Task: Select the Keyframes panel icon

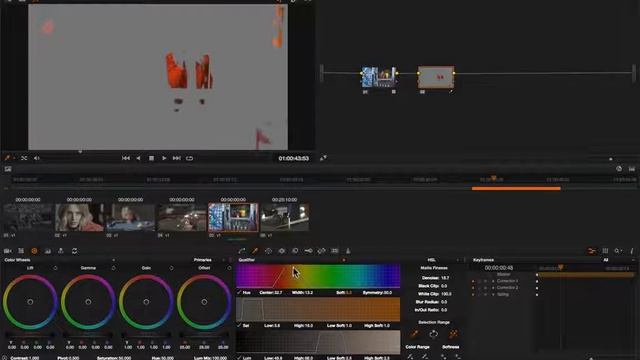Action: coord(591,251)
